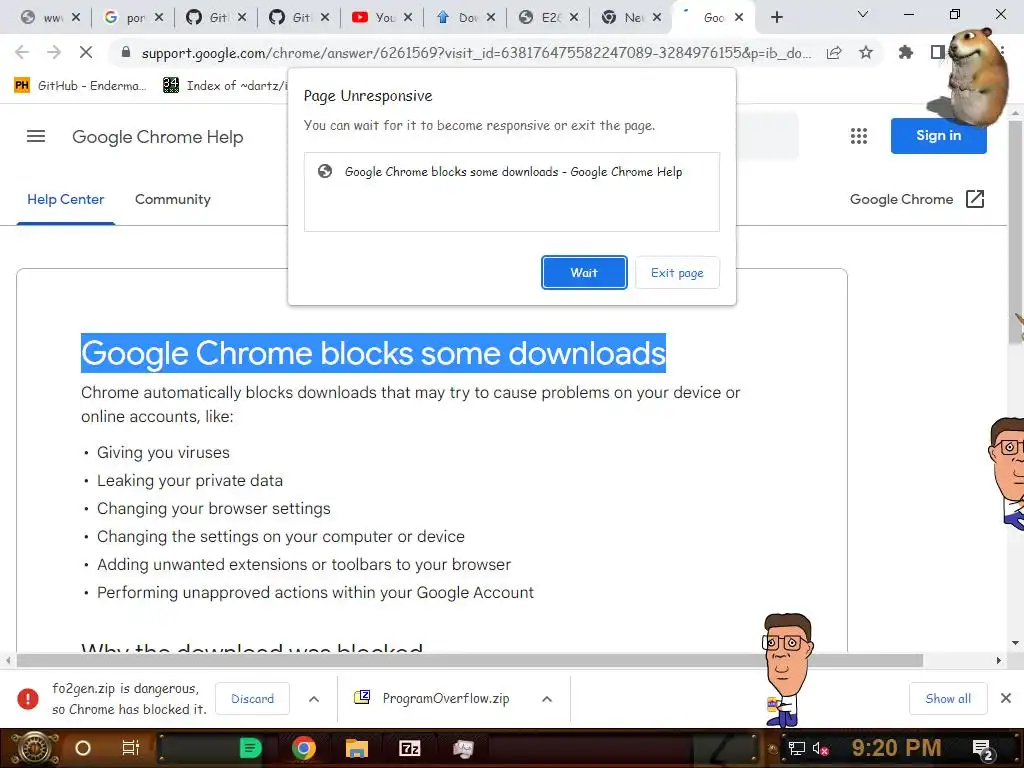The width and height of the screenshot is (1024, 768).
Task: Select the Community tab
Action: tap(172, 200)
